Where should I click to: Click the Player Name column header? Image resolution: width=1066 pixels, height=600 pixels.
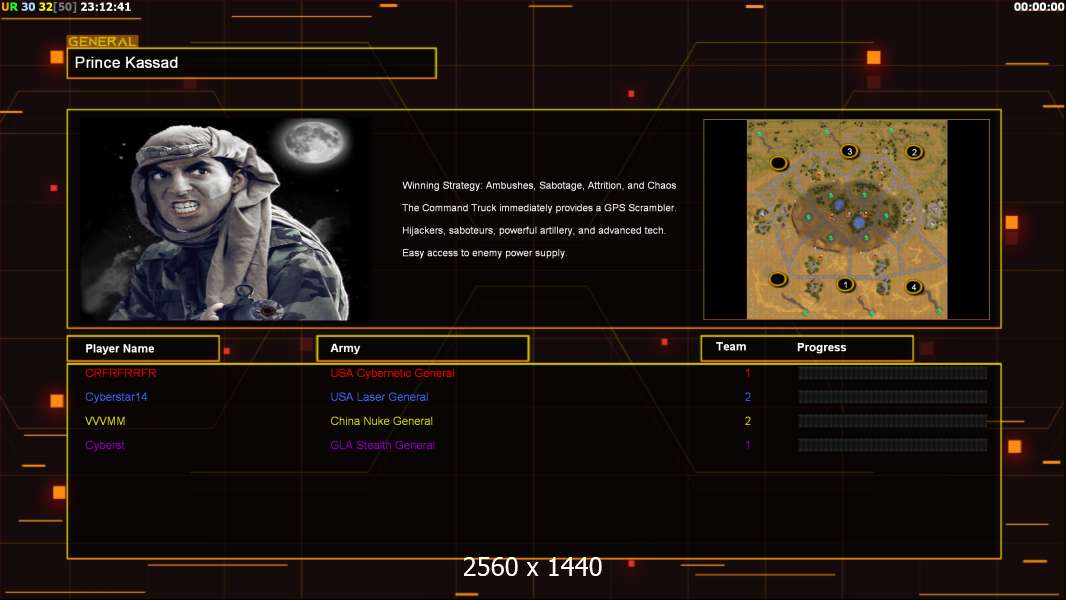coord(143,349)
